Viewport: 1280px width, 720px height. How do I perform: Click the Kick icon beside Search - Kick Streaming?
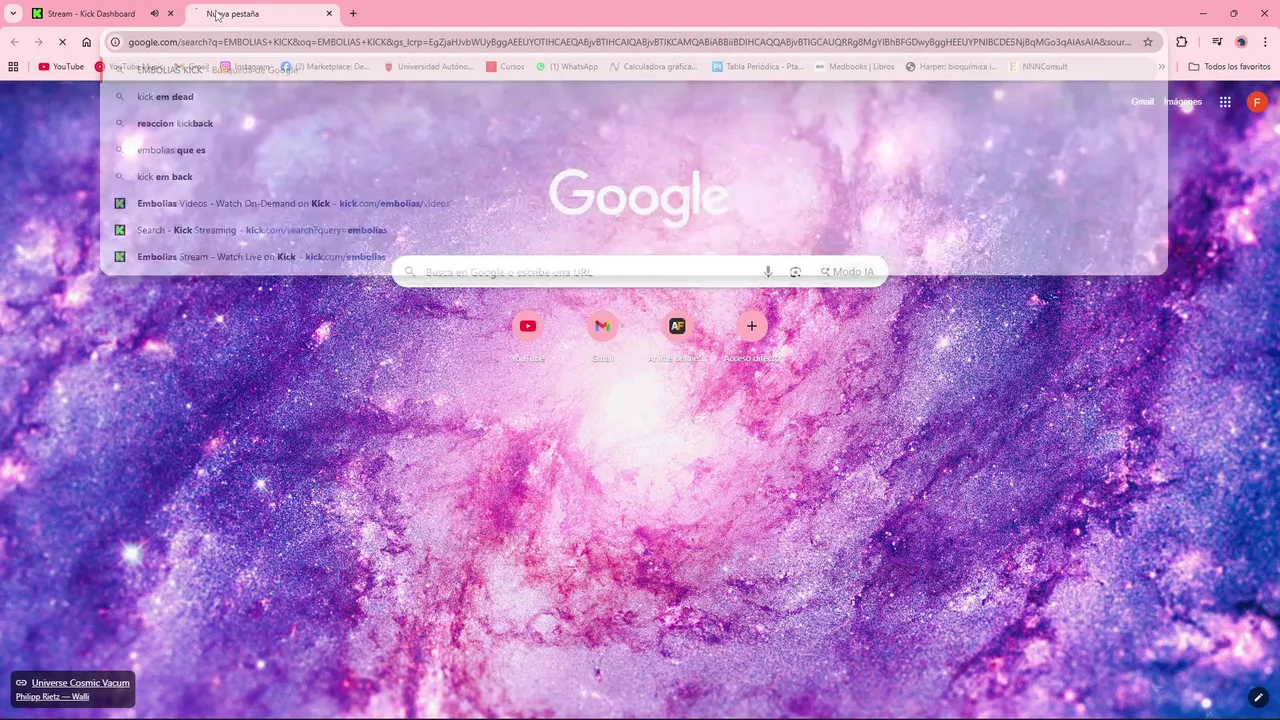point(119,230)
